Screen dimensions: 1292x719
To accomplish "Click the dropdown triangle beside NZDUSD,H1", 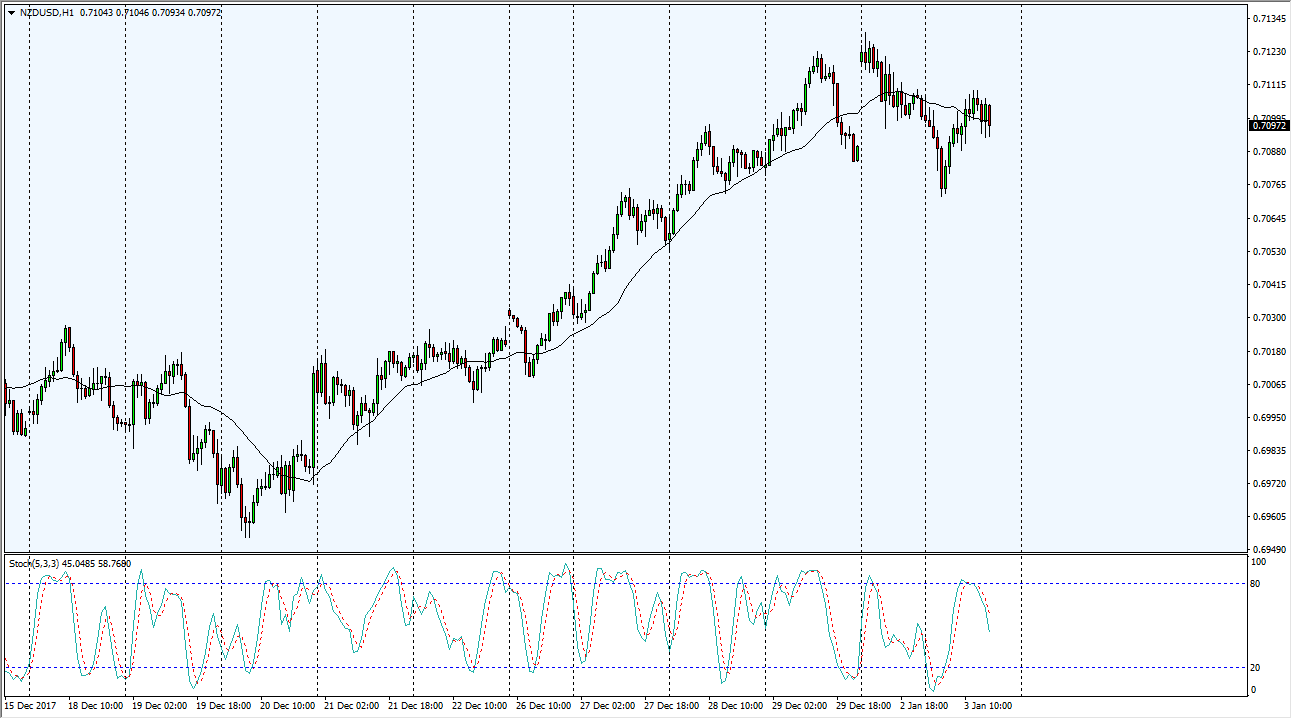I will (x=11, y=13).
